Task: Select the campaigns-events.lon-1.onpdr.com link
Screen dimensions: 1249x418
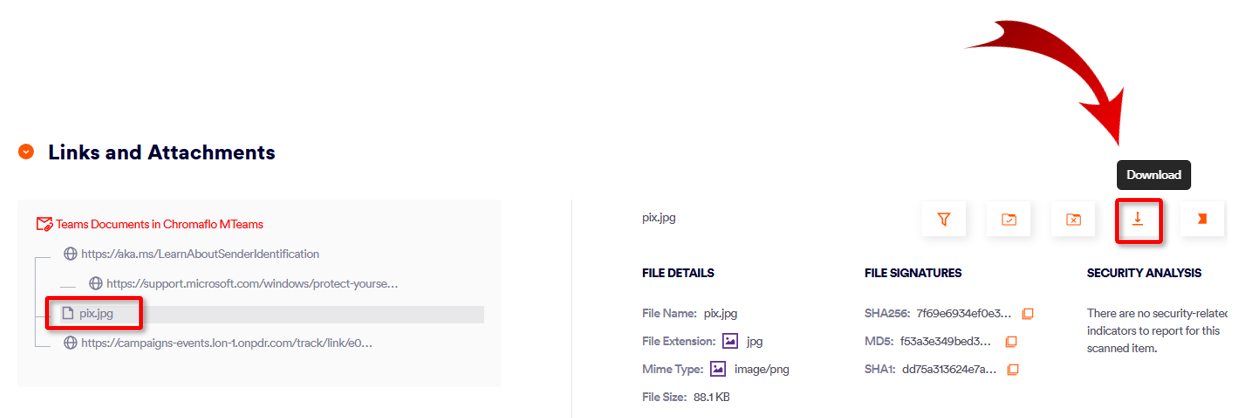Action: pyautogui.click(x=226, y=343)
